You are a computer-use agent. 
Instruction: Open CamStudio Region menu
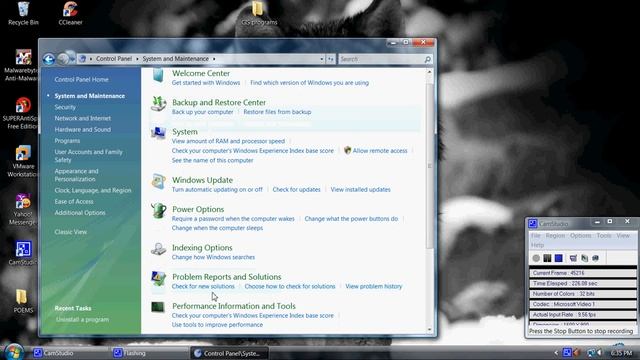coord(555,236)
